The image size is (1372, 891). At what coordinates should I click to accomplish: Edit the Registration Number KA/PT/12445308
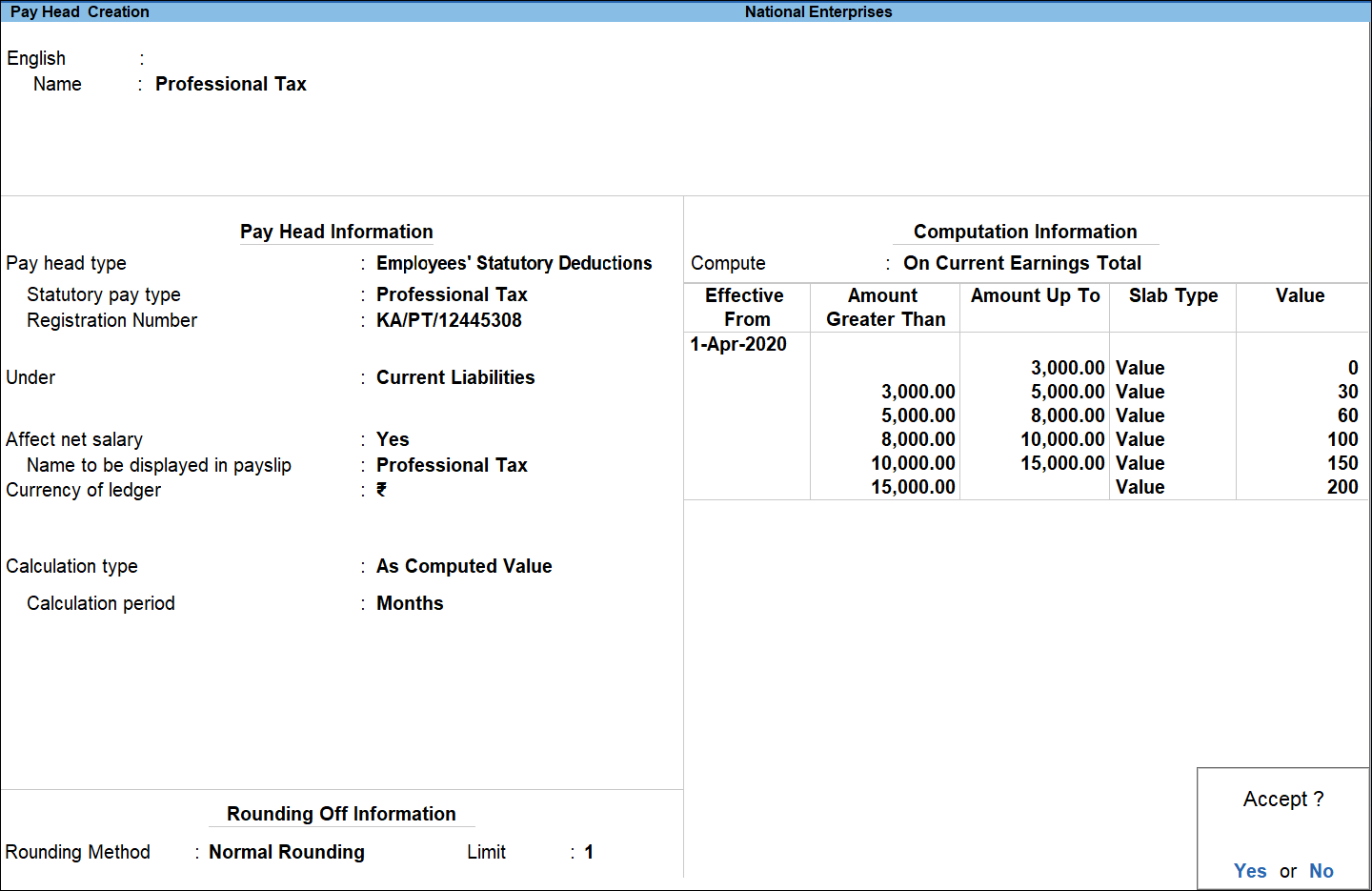point(448,320)
